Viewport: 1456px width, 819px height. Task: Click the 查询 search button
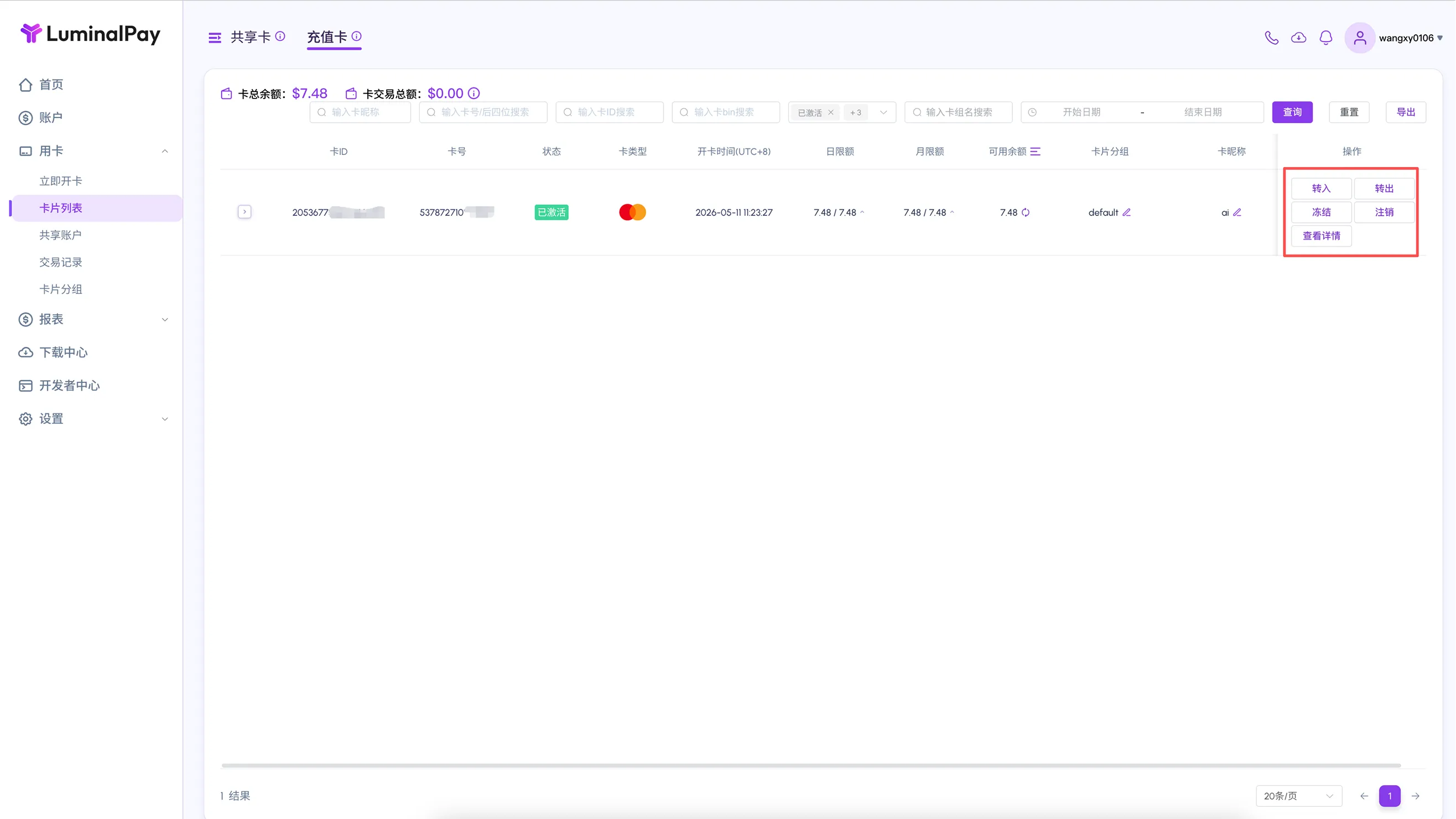coord(1292,112)
